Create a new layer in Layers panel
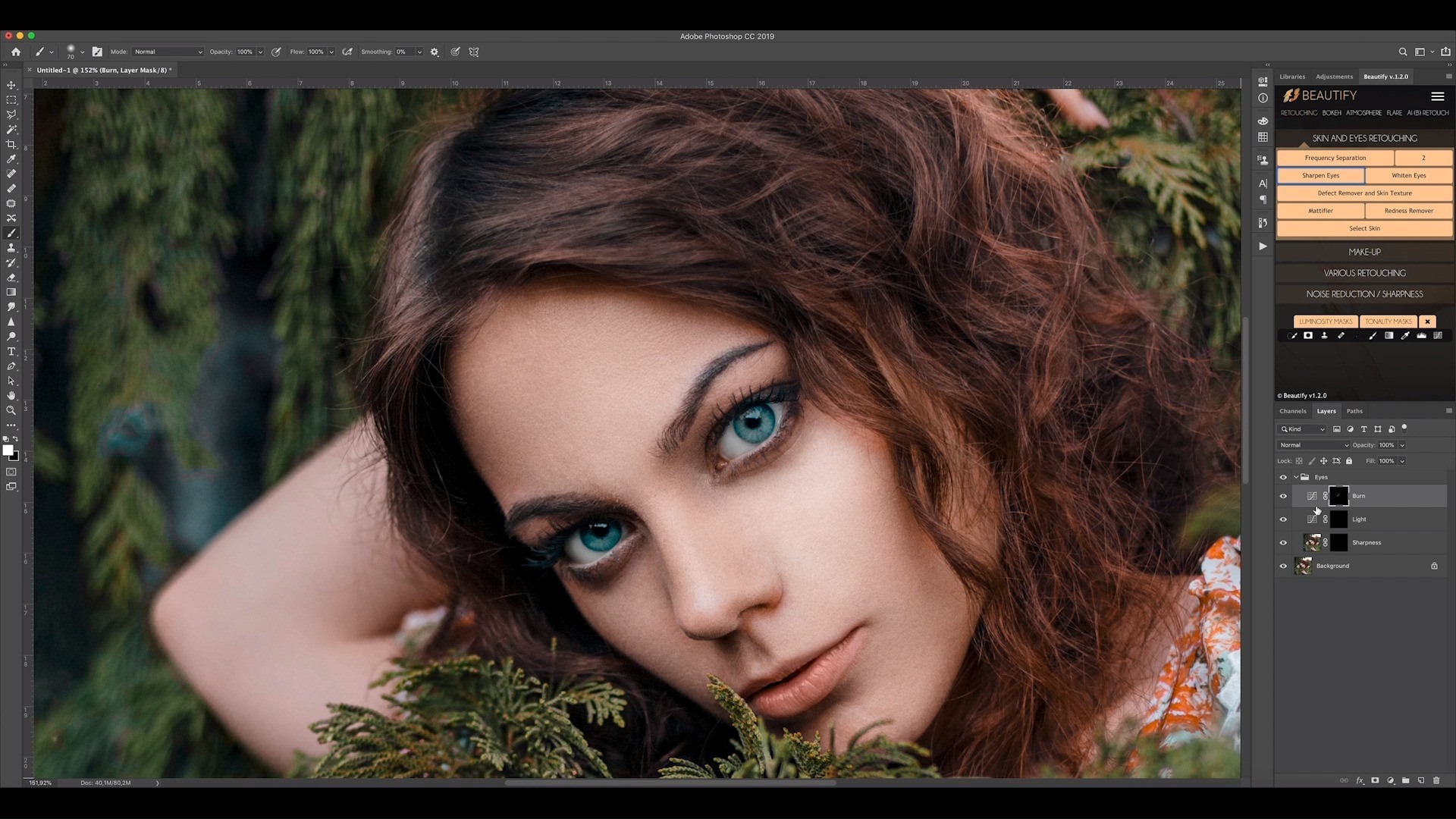Image resolution: width=1456 pixels, height=819 pixels. coord(1421,780)
